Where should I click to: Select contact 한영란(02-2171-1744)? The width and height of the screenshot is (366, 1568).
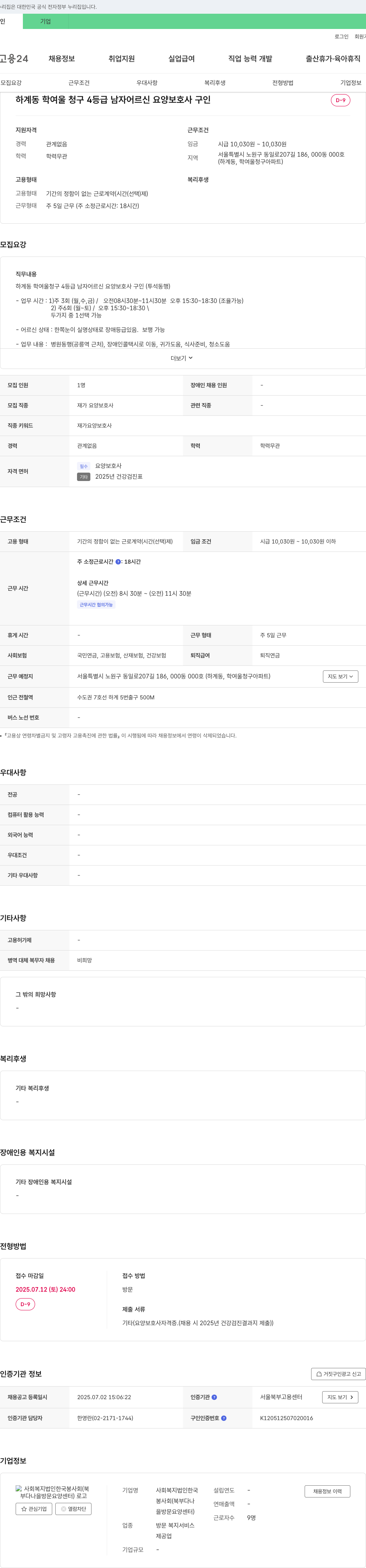[x=105, y=1418]
